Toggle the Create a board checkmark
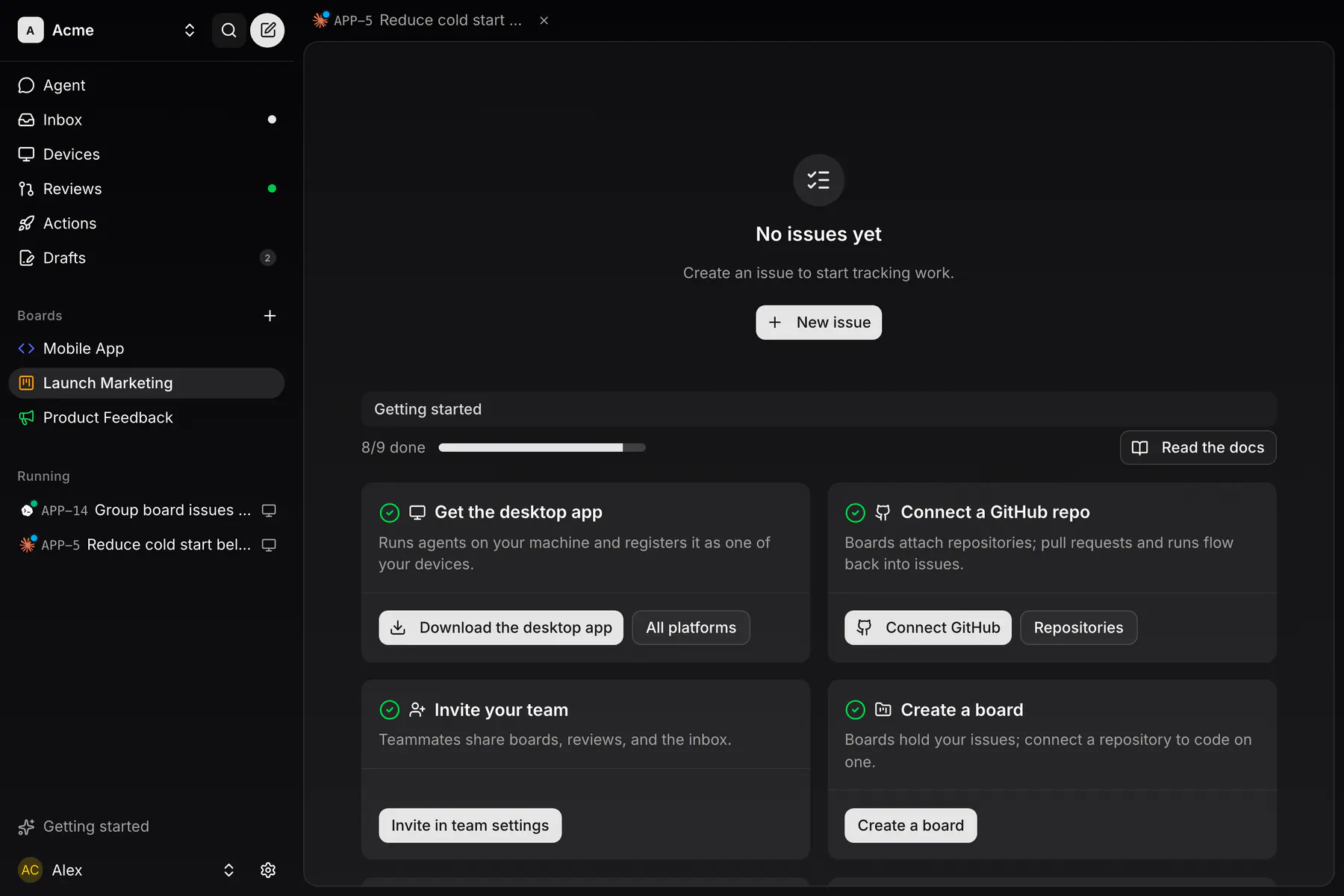 point(856,710)
